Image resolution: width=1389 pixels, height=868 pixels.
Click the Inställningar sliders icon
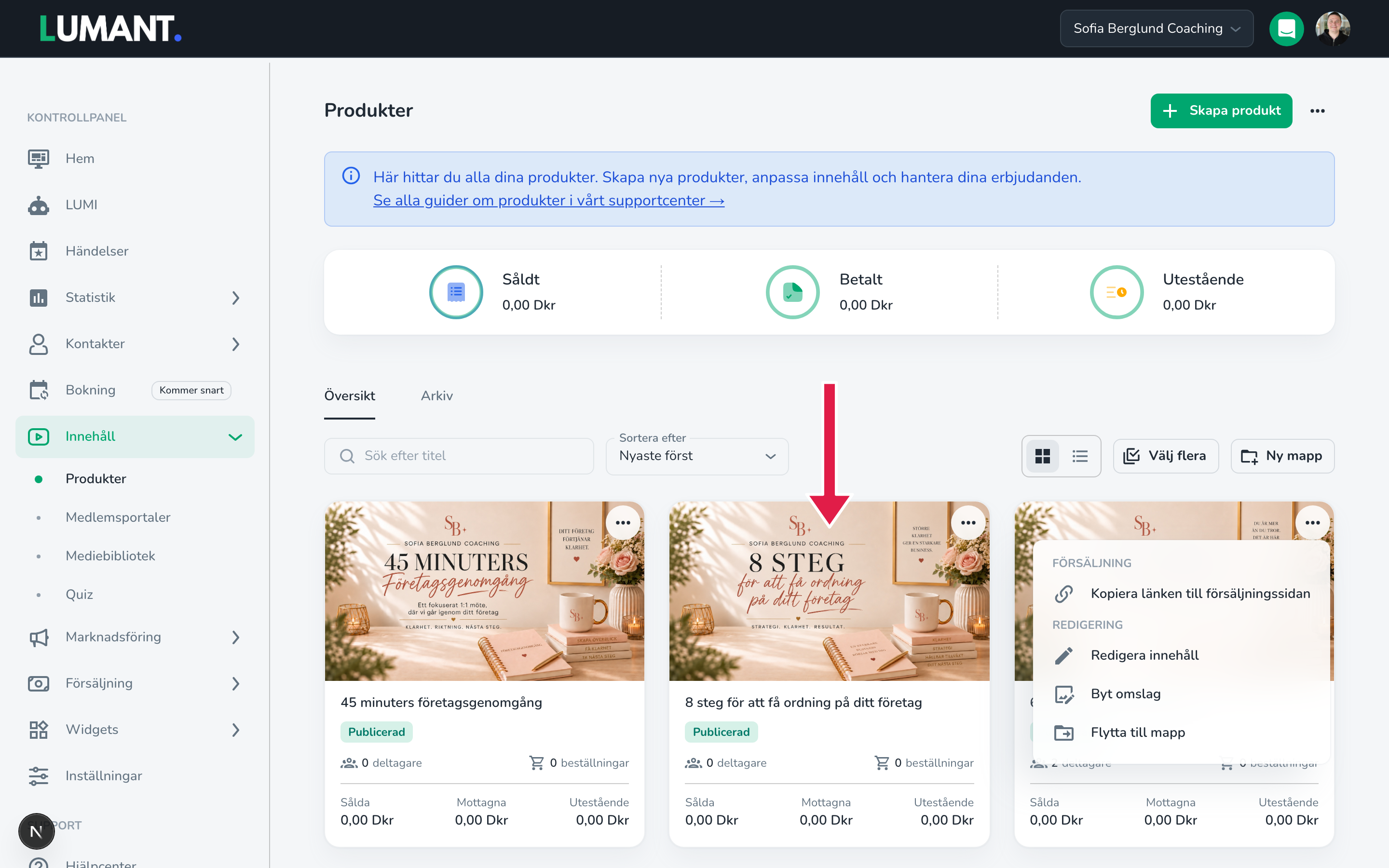point(39,776)
